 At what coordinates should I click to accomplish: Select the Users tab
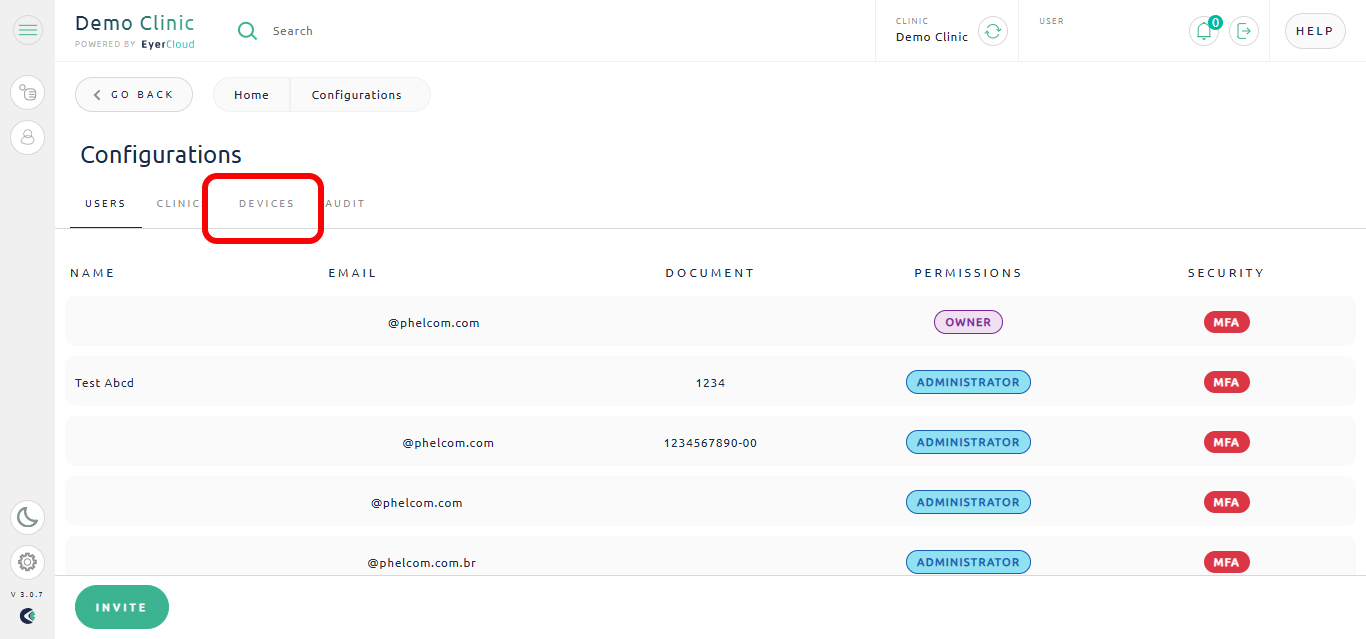coord(105,204)
